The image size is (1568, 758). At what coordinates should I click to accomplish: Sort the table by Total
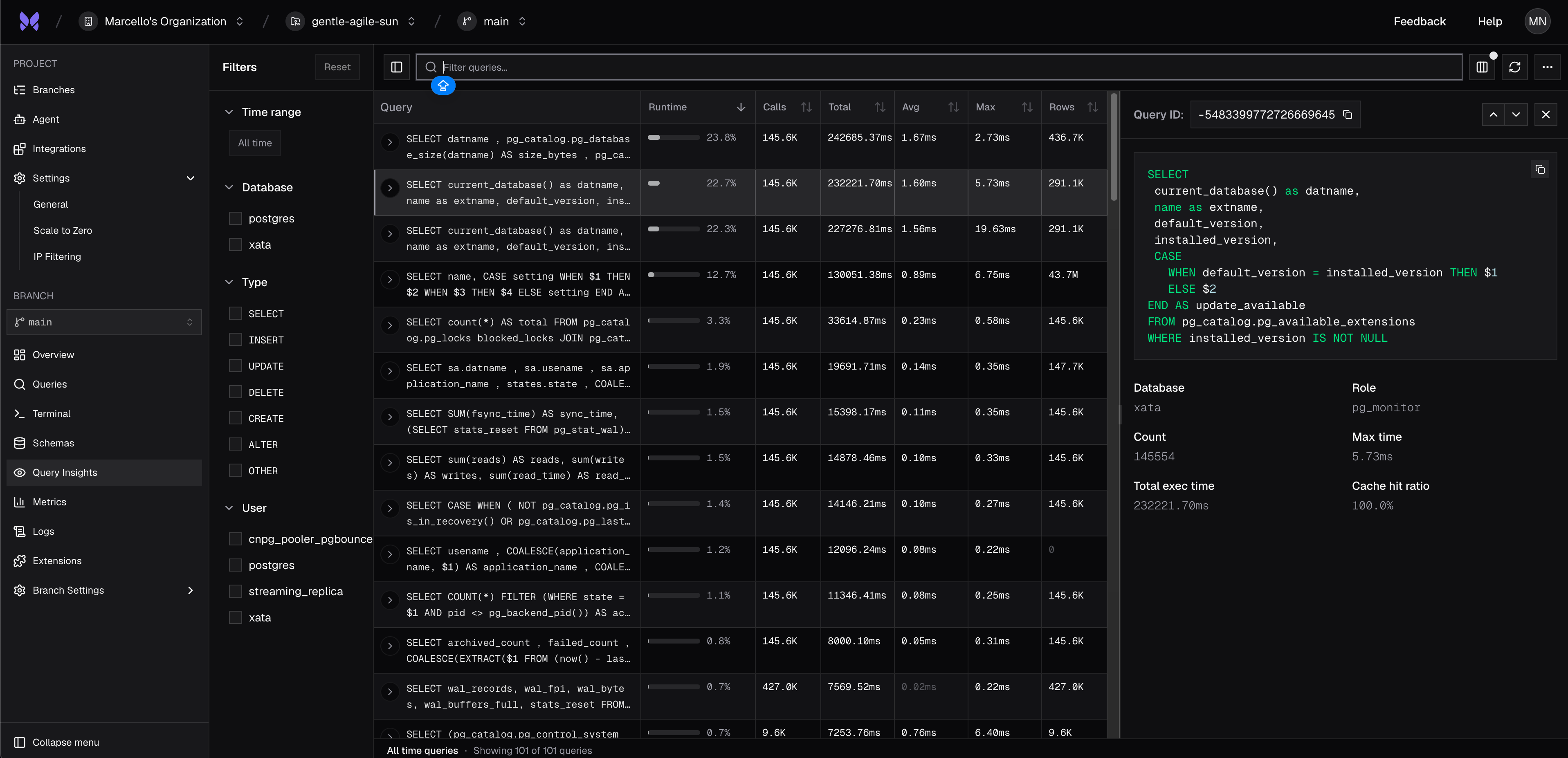[880, 107]
